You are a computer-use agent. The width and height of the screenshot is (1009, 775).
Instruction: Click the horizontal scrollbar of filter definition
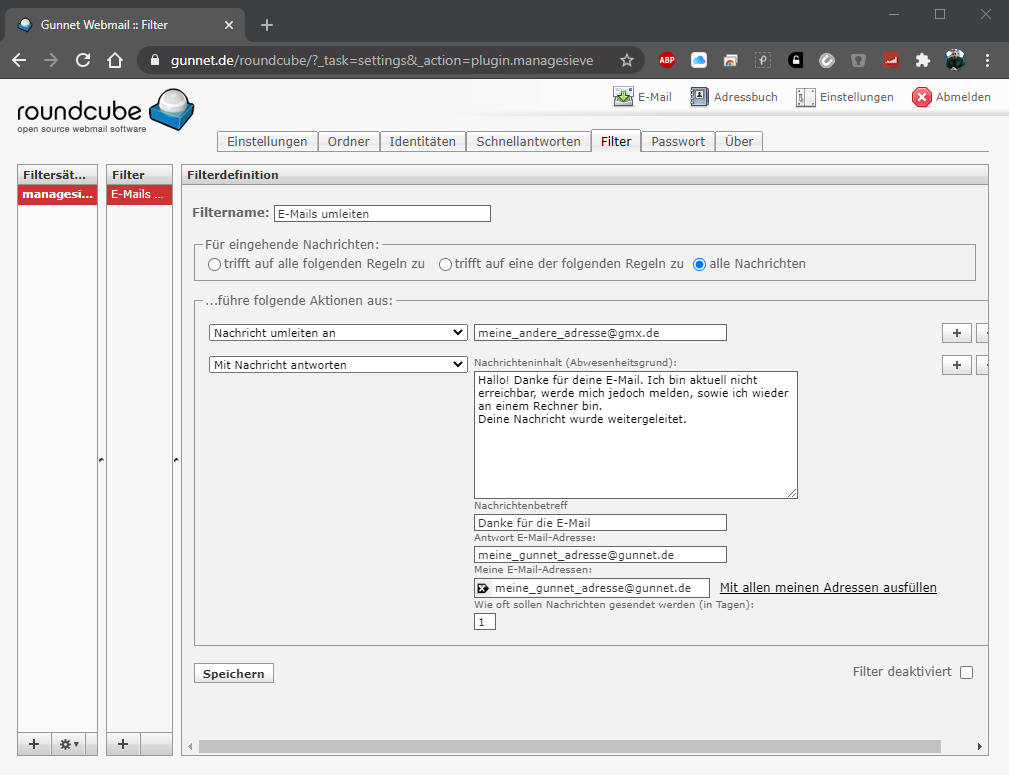569,747
